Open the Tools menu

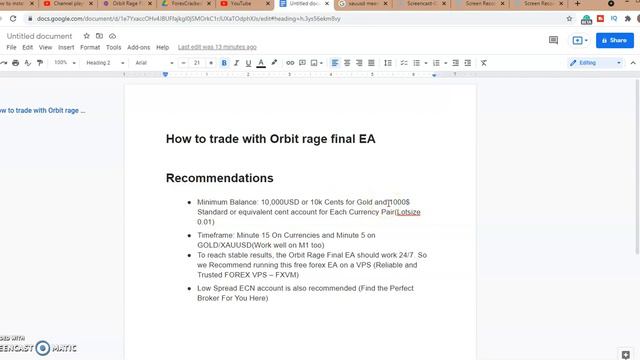pos(113,47)
